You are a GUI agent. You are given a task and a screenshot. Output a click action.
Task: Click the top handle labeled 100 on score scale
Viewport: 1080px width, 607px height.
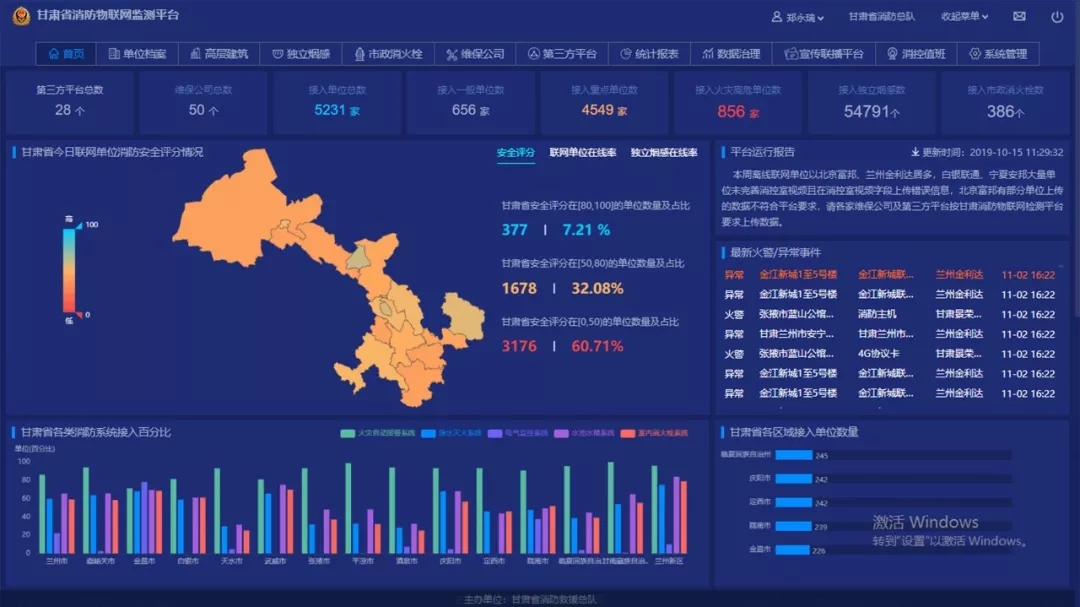pyautogui.click(x=80, y=225)
